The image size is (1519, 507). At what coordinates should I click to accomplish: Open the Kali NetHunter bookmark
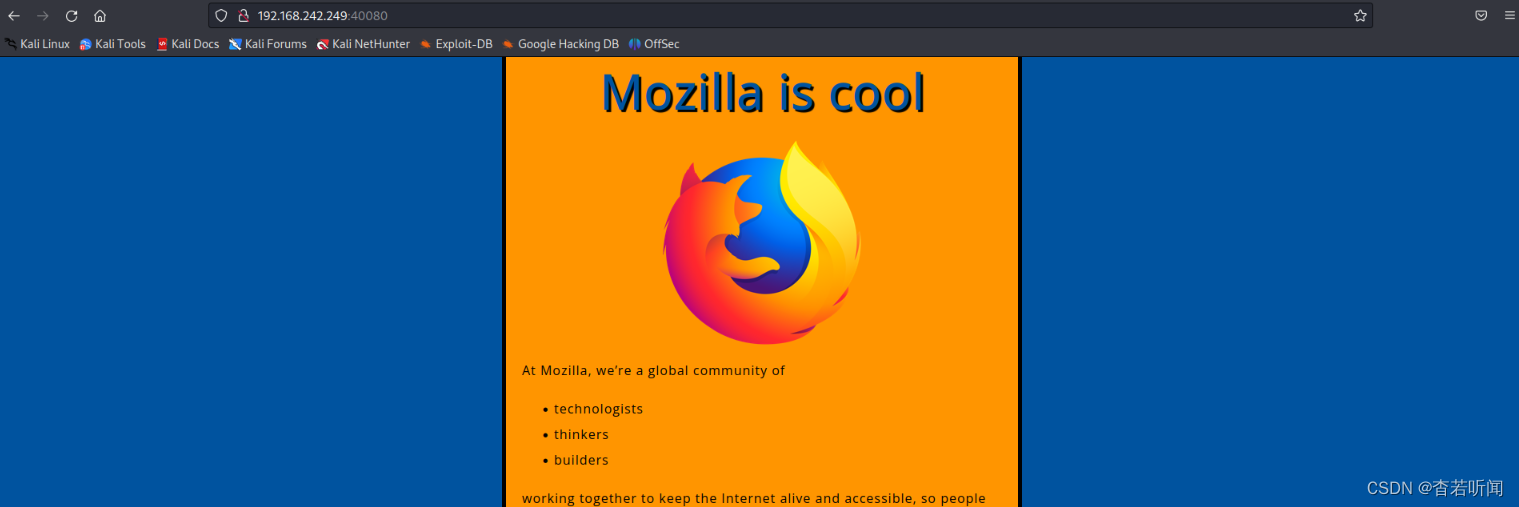(364, 44)
